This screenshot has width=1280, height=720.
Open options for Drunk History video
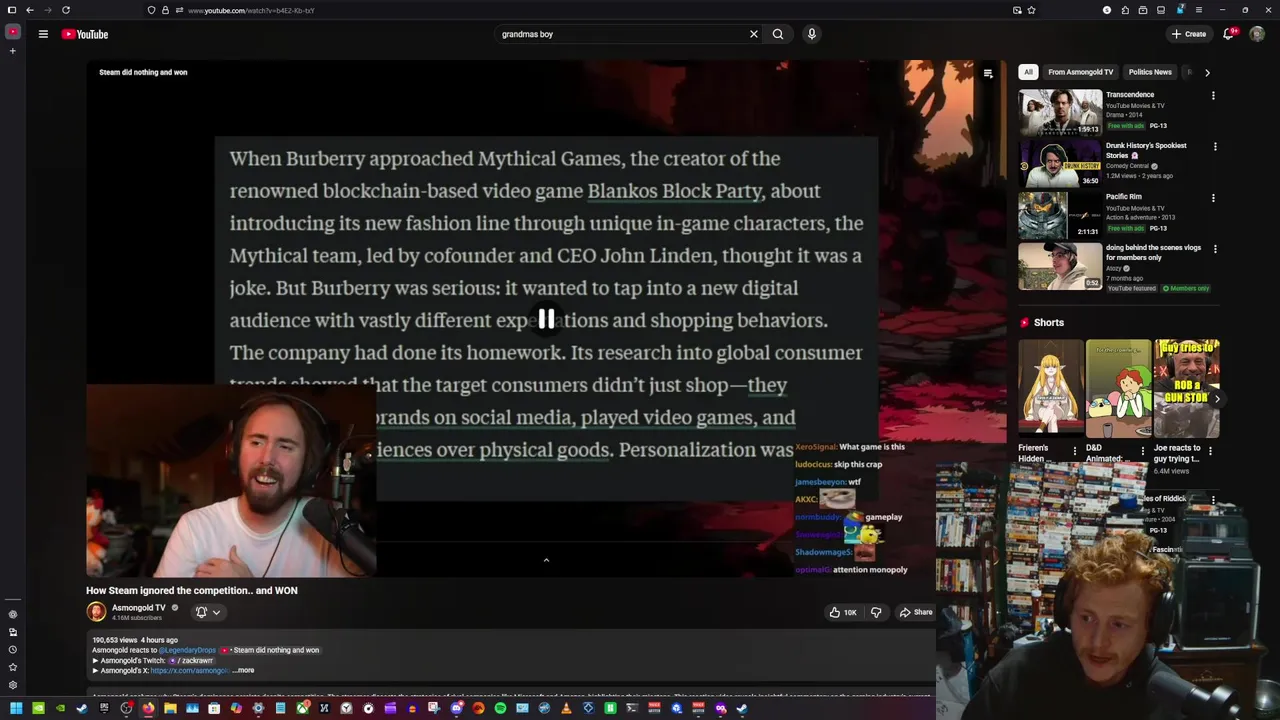[x=1215, y=147]
